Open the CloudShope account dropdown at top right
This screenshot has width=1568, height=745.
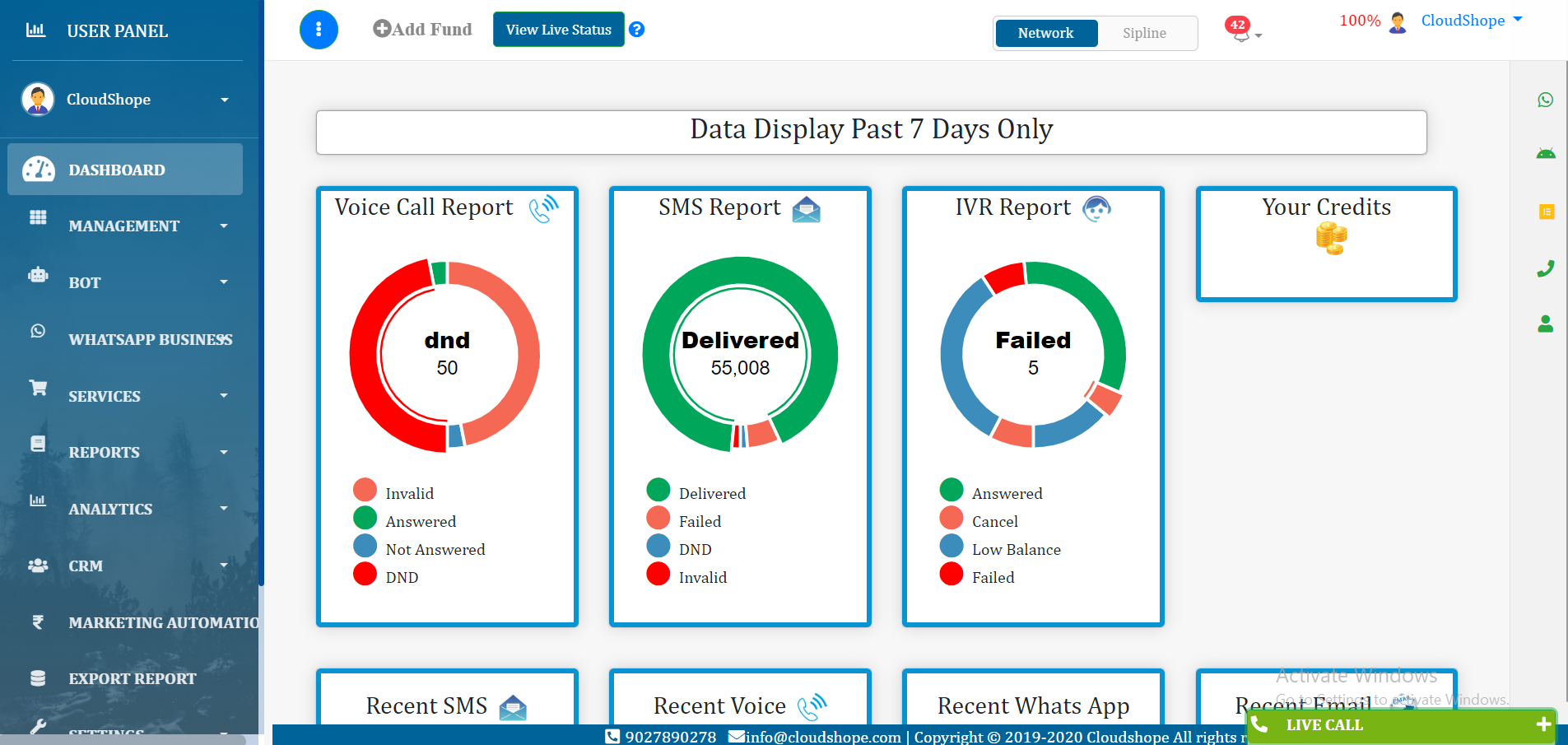(x=1470, y=21)
